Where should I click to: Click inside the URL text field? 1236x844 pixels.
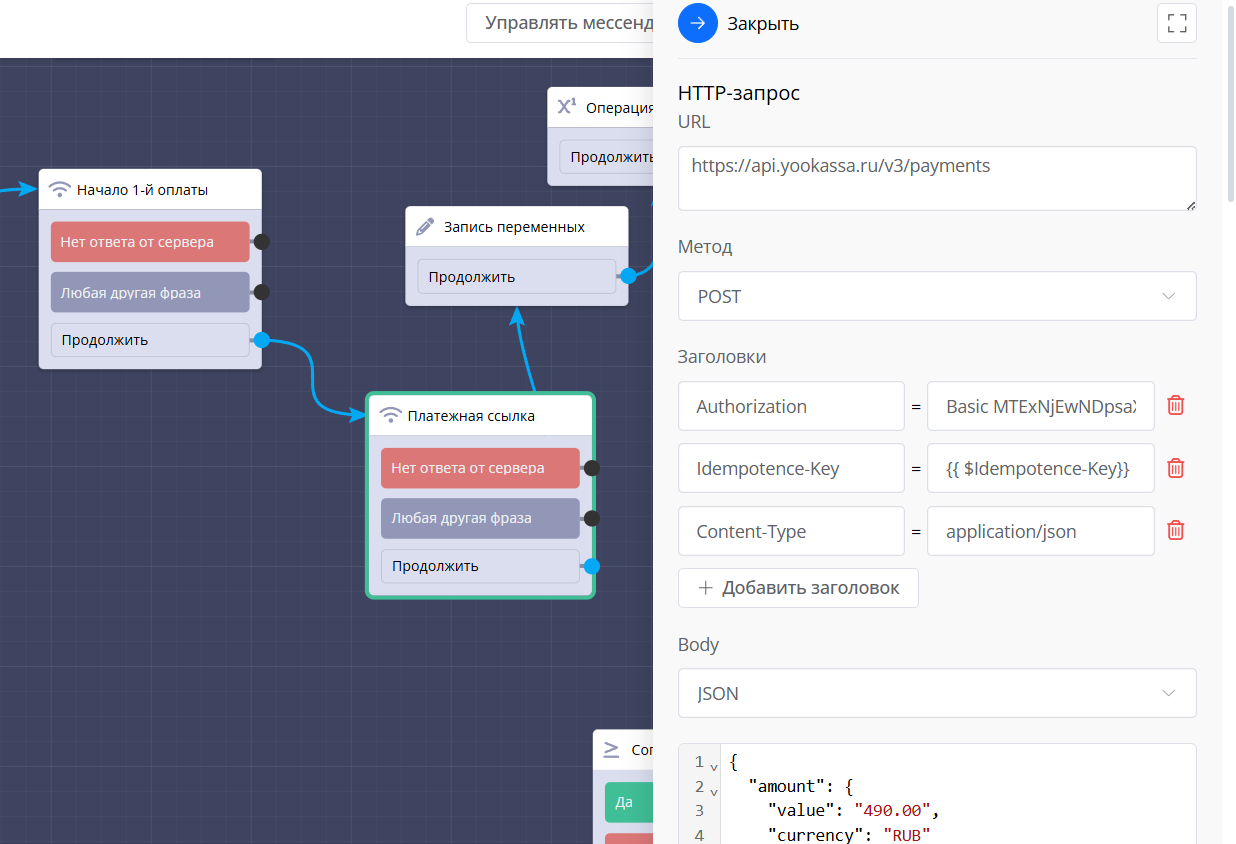[x=936, y=178]
